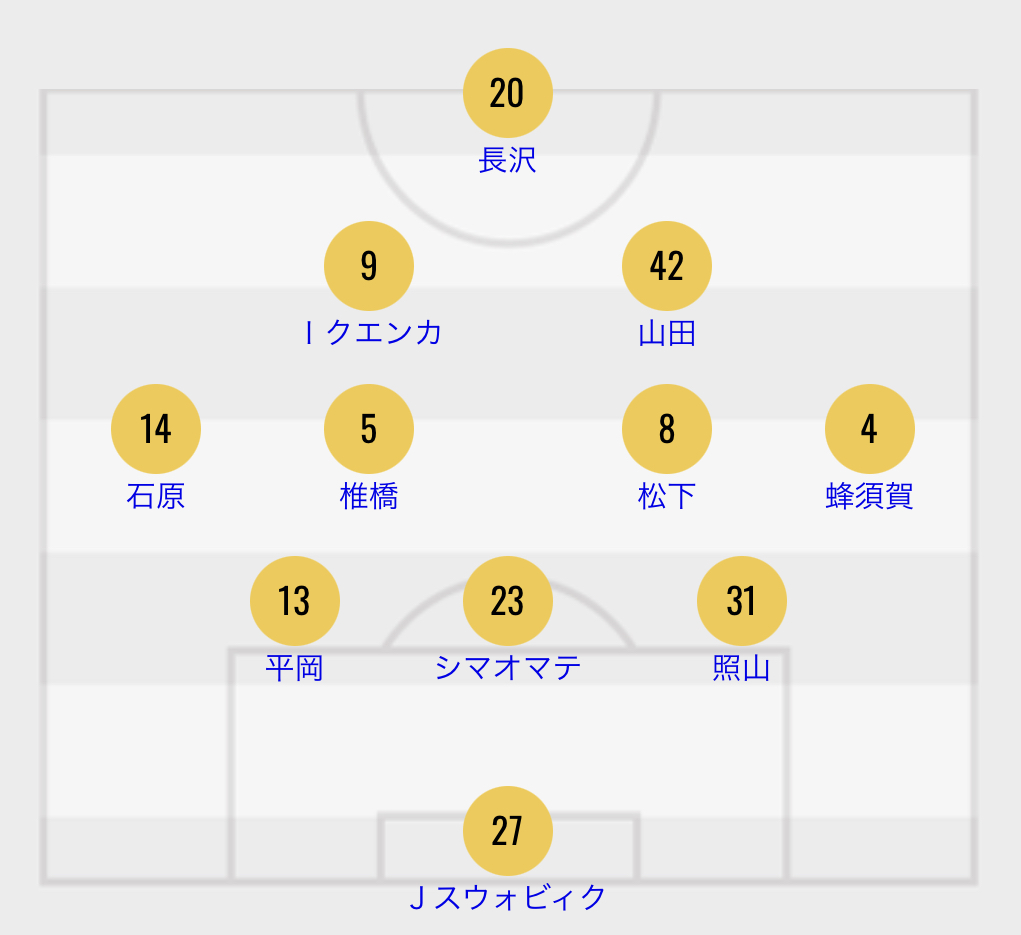Screen dimensions: 1021x935
Task: Open the 蜂須賀 player link
Action: pyautogui.click(x=869, y=496)
